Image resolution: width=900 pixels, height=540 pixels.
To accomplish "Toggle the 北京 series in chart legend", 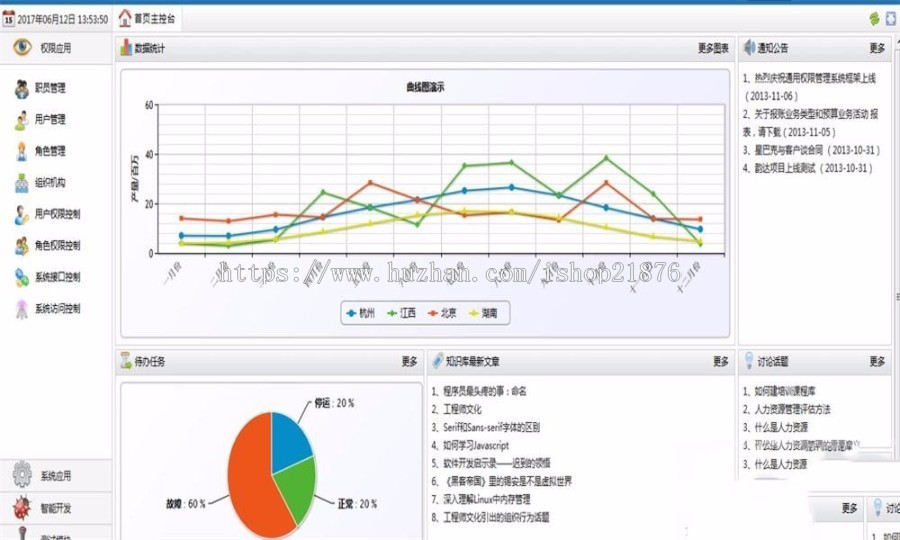I will pos(442,313).
